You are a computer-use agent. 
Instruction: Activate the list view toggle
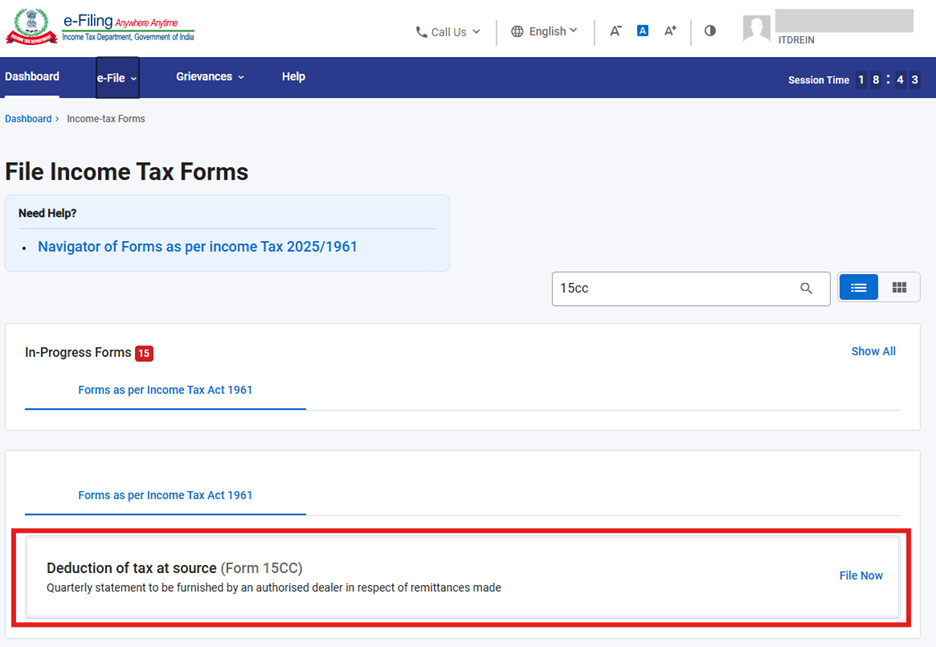coord(858,287)
